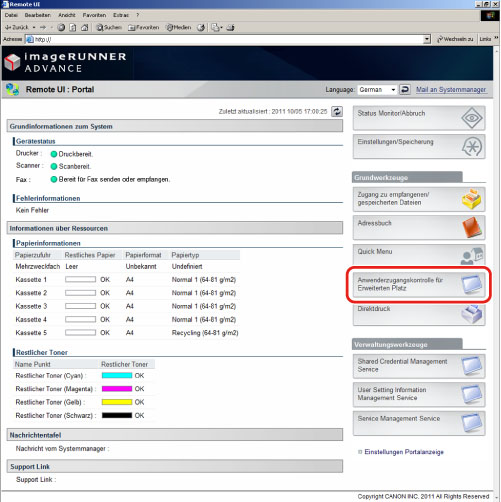
Task: Click the browser Forward arrow
Action: pyautogui.click(x=43, y=27)
